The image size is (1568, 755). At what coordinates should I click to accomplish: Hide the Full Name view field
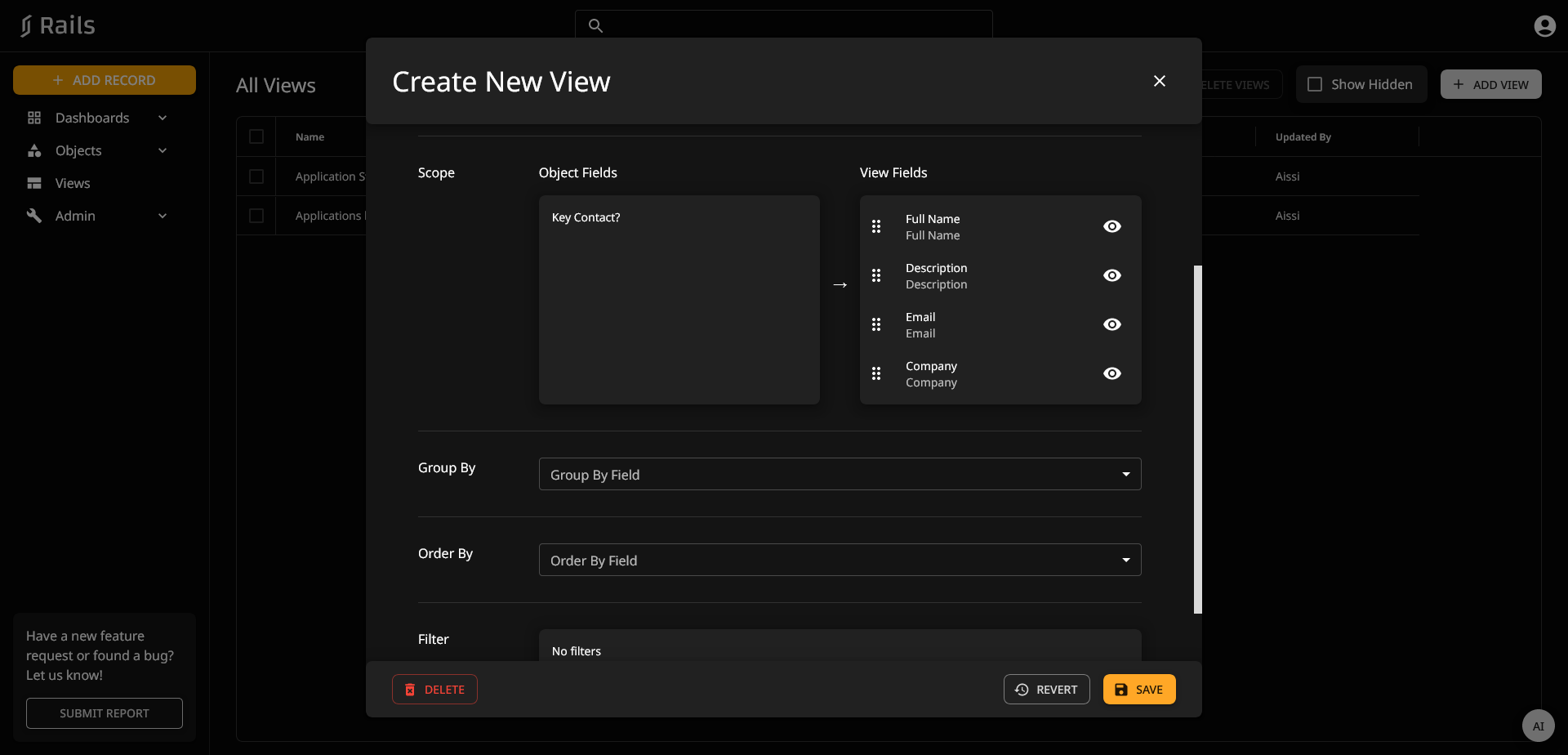pyautogui.click(x=1111, y=226)
